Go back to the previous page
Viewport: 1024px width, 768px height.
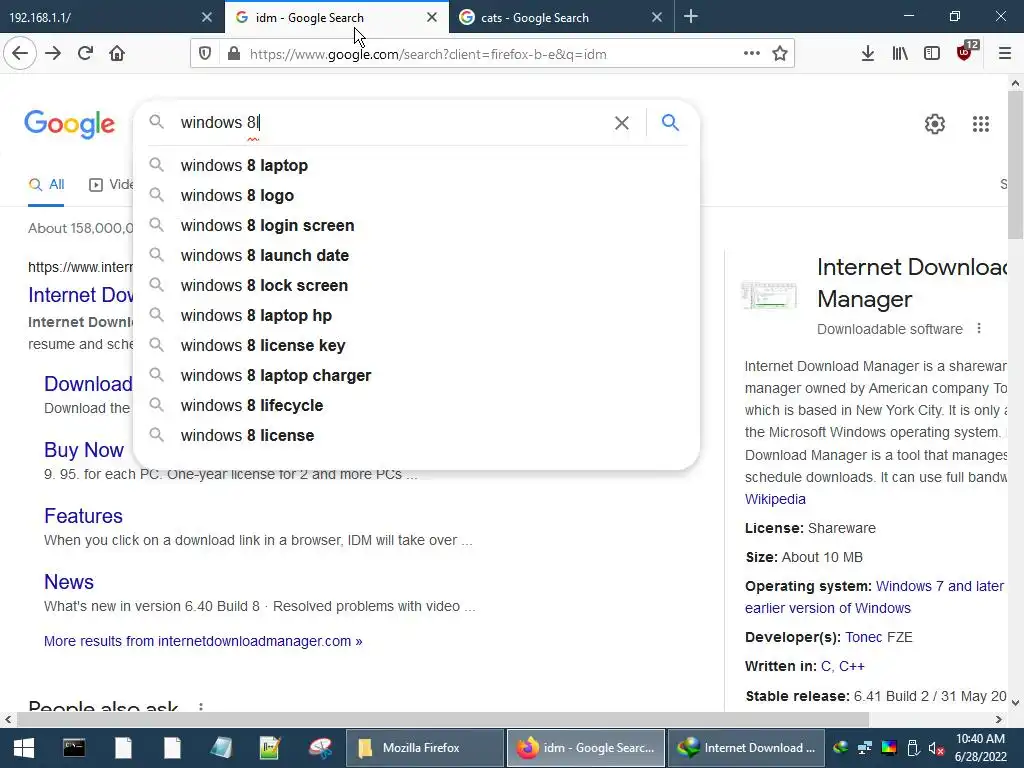20,54
